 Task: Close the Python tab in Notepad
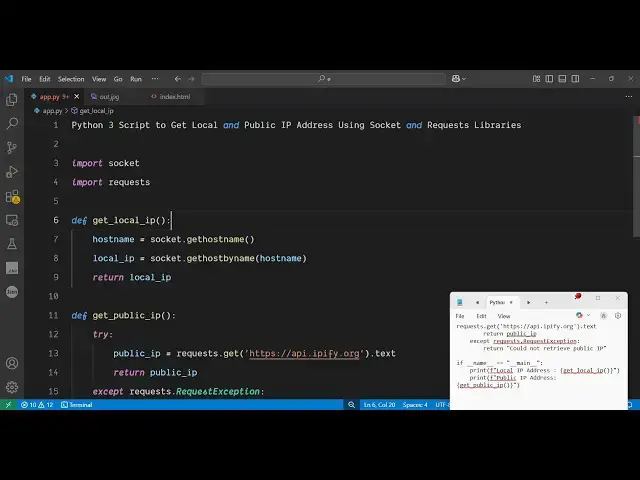pyautogui.click(x=511, y=302)
